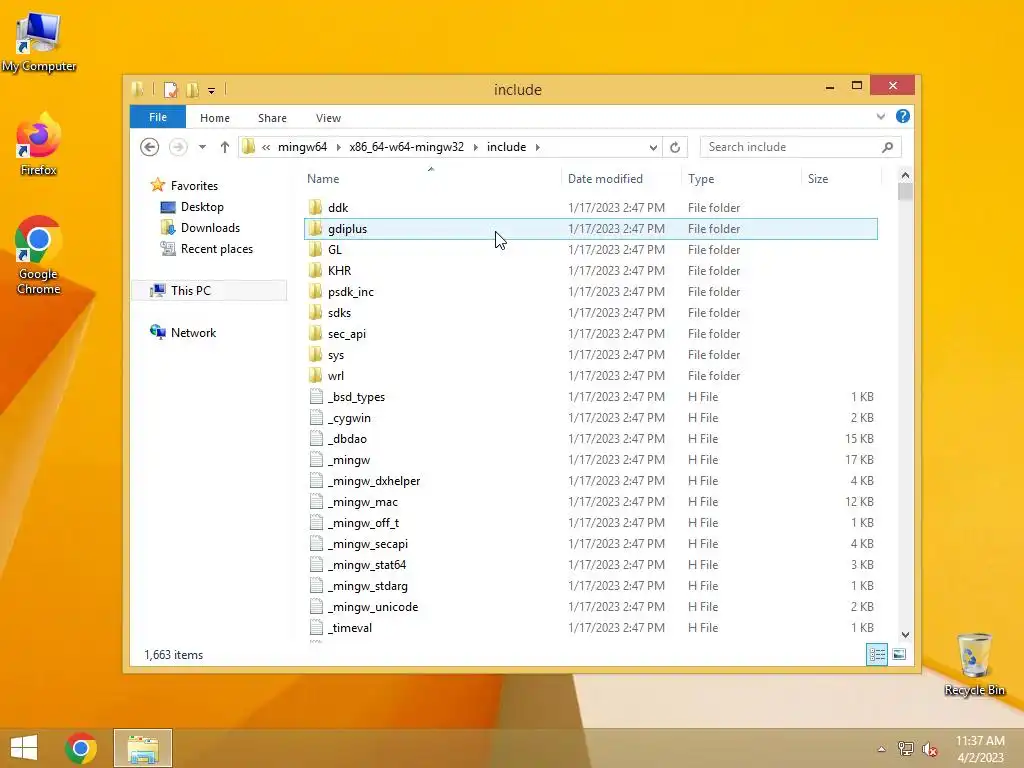1024x768 pixels.
Task: Select the _mingw_stat64 file
Action: click(x=590, y=564)
